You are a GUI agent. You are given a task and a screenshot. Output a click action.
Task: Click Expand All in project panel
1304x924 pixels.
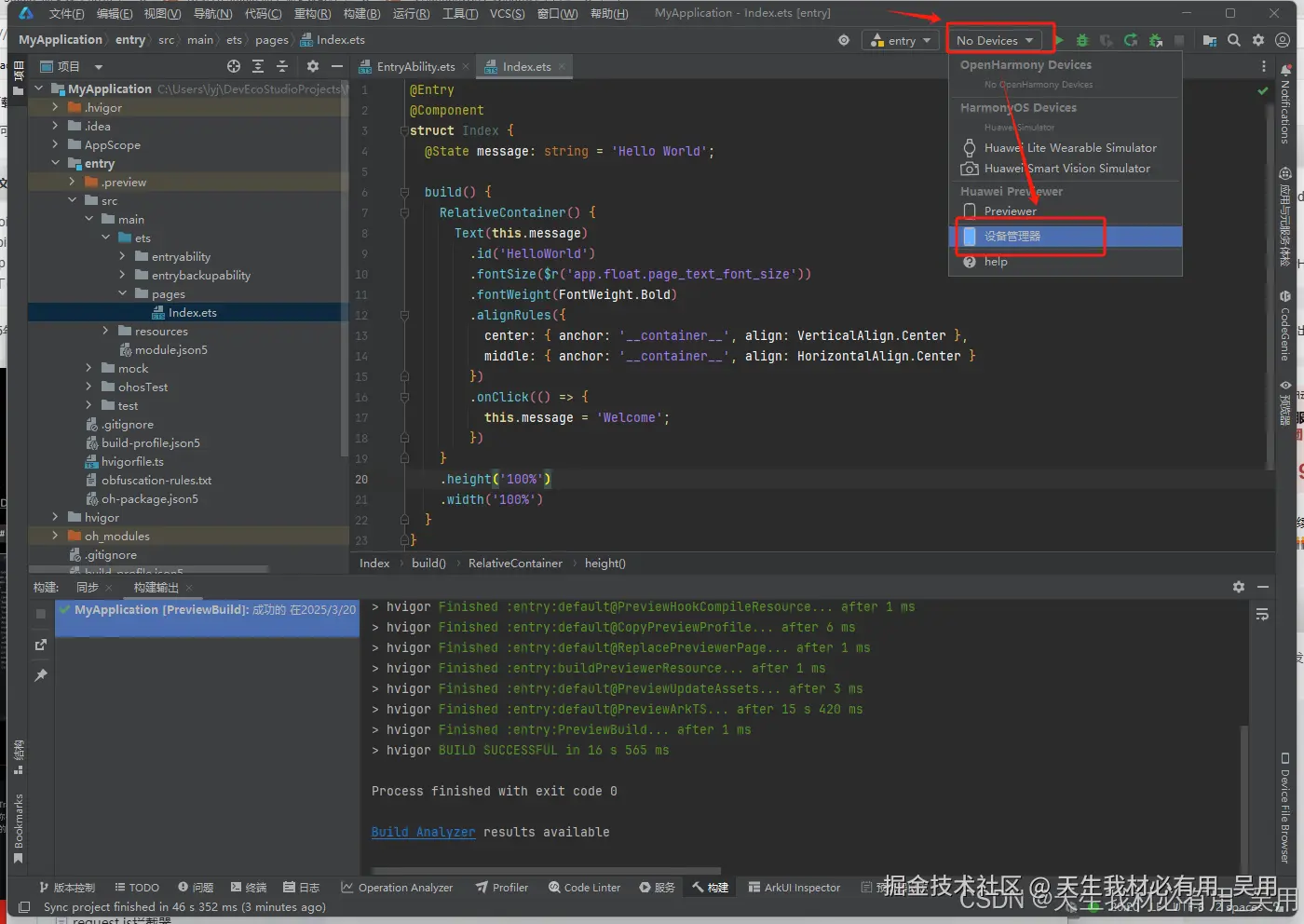click(258, 66)
